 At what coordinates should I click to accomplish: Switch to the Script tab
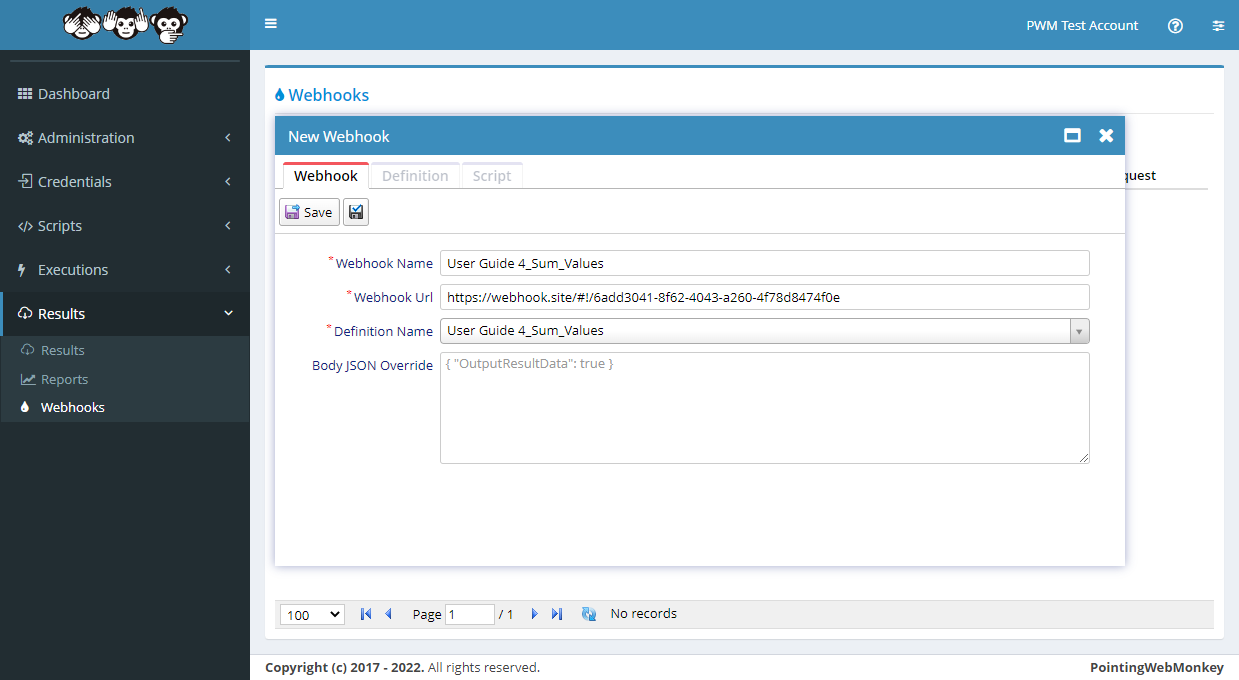[x=491, y=176]
